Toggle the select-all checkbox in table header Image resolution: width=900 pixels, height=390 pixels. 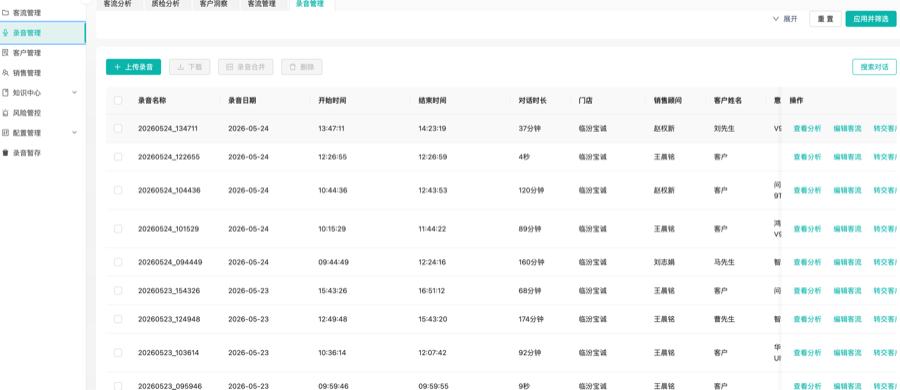[118, 101]
